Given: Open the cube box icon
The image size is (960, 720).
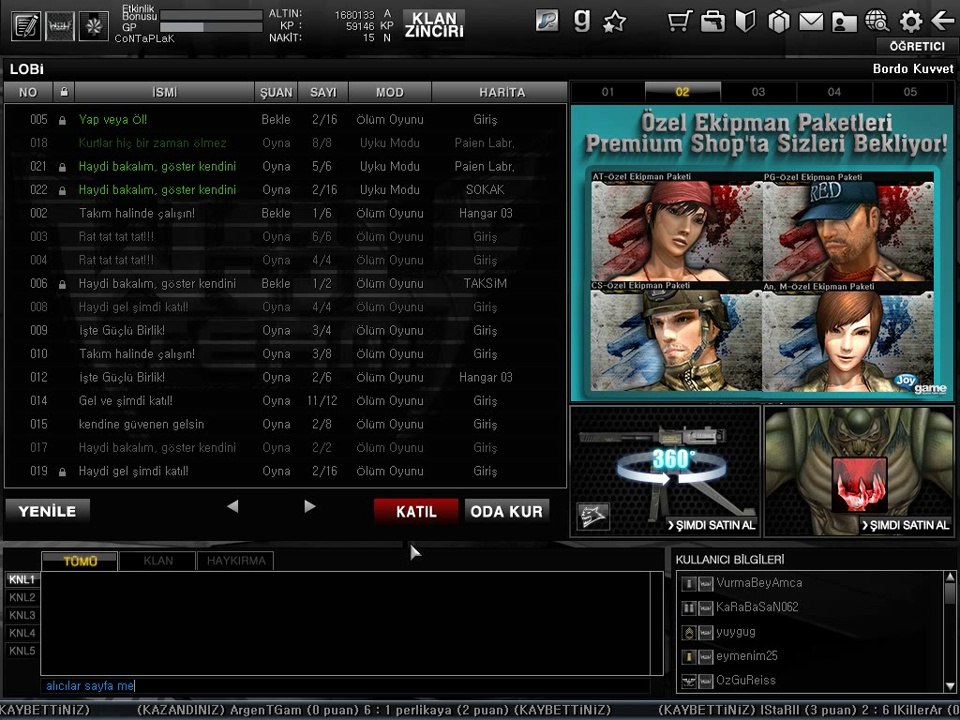Looking at the screenshot, I should 779,21.
